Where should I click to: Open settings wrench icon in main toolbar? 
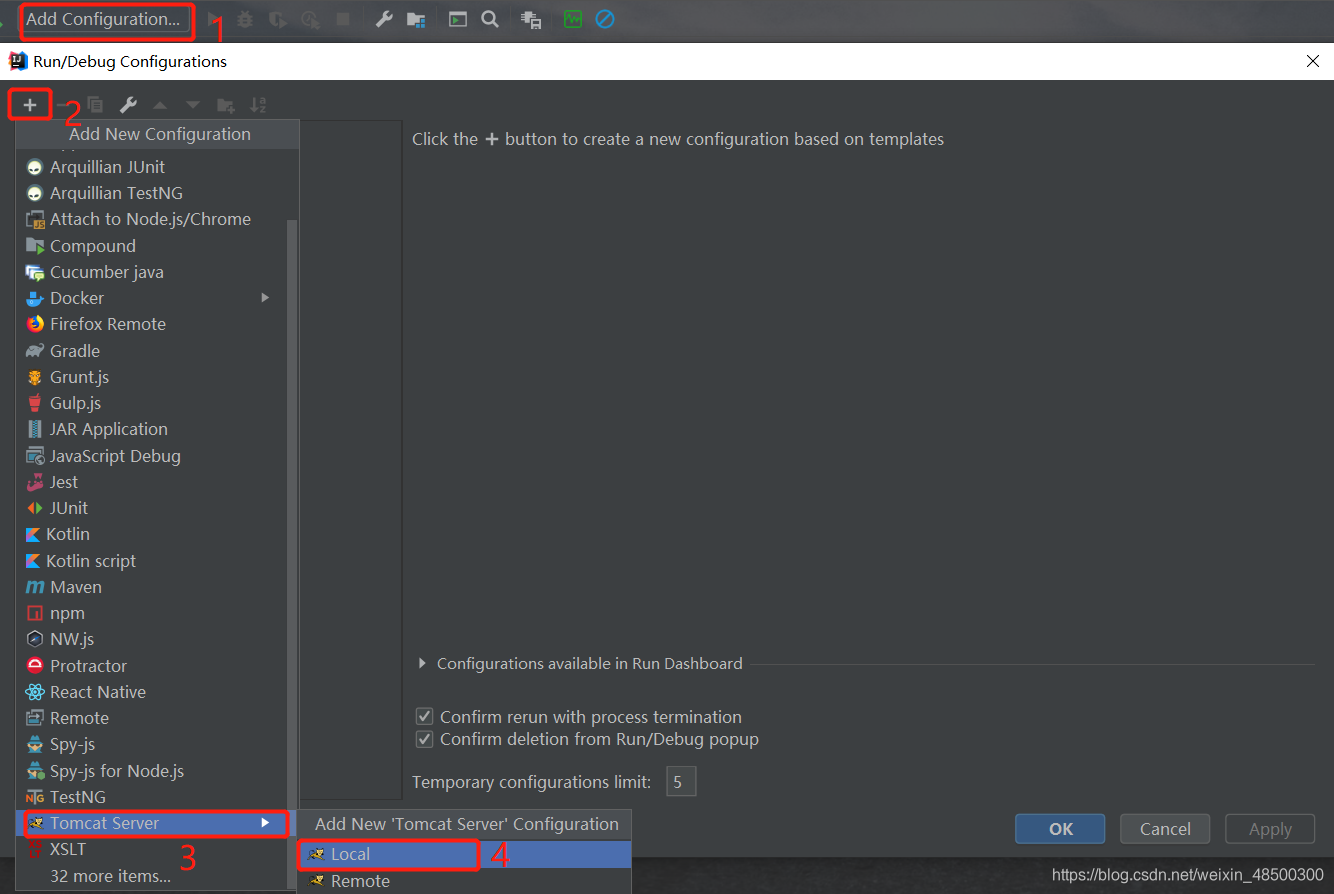click(x=383, y=19)
